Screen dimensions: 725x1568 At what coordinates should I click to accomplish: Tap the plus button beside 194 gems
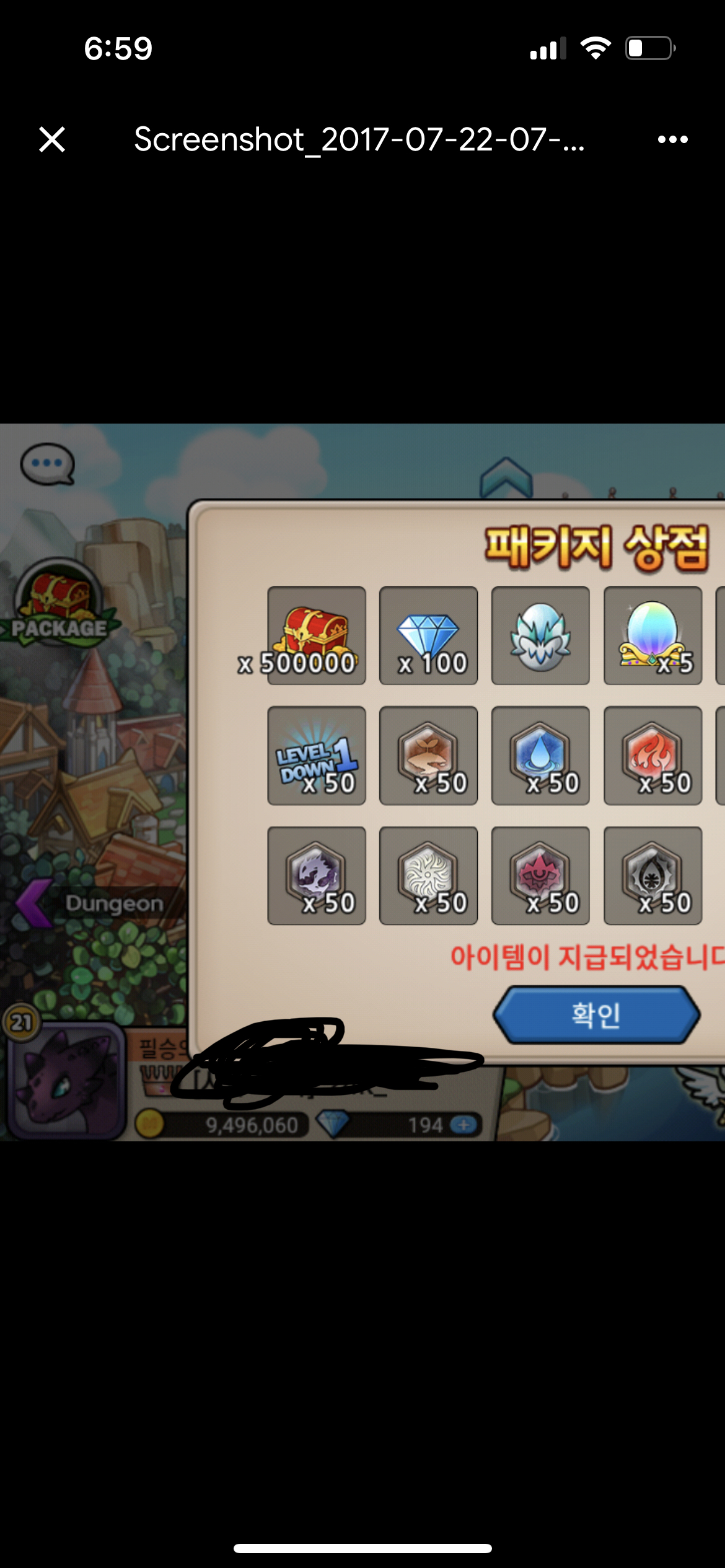463,1125
